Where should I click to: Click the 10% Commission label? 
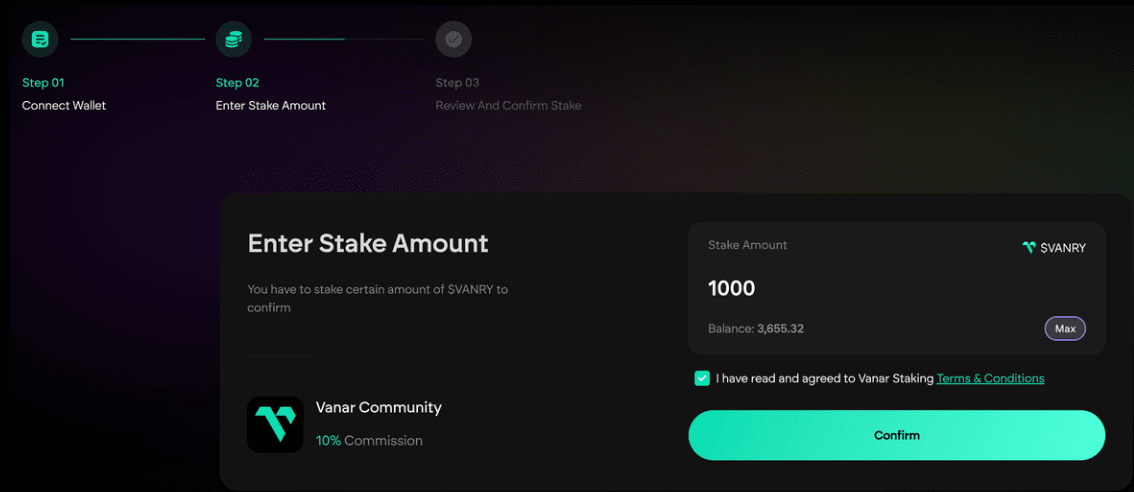[369, 440]
